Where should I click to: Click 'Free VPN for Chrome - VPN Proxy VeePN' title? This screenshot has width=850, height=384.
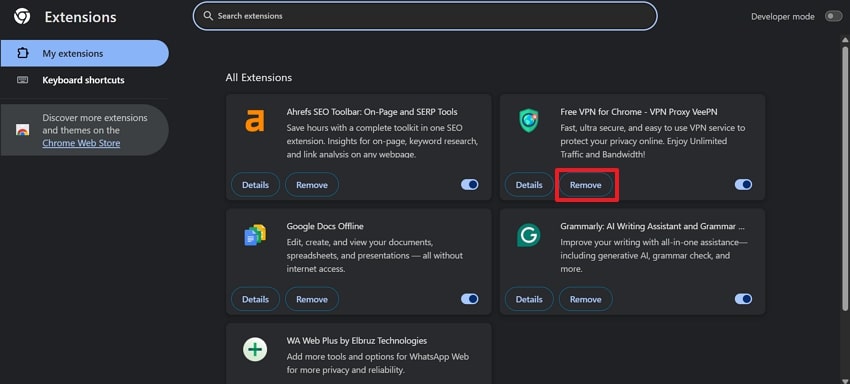tap(639, 112)
